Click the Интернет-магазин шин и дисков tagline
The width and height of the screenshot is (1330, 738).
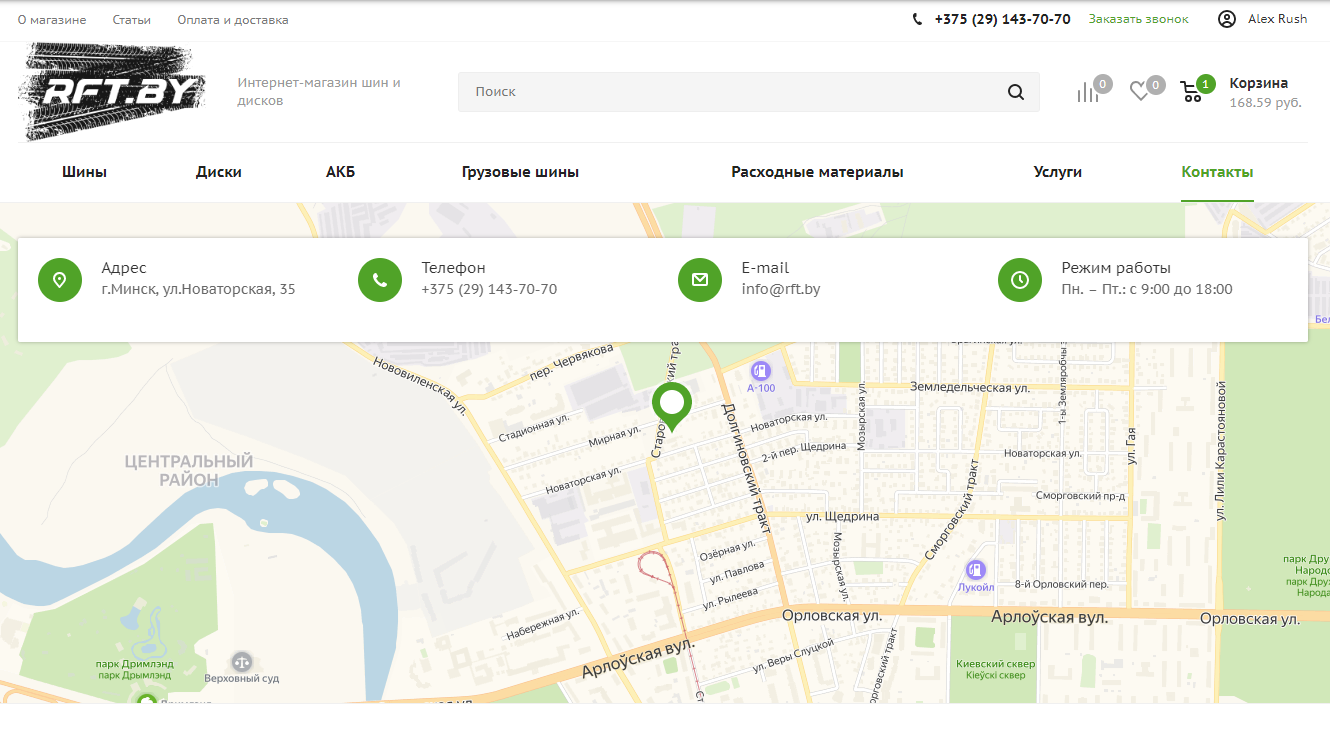point(319,91)
